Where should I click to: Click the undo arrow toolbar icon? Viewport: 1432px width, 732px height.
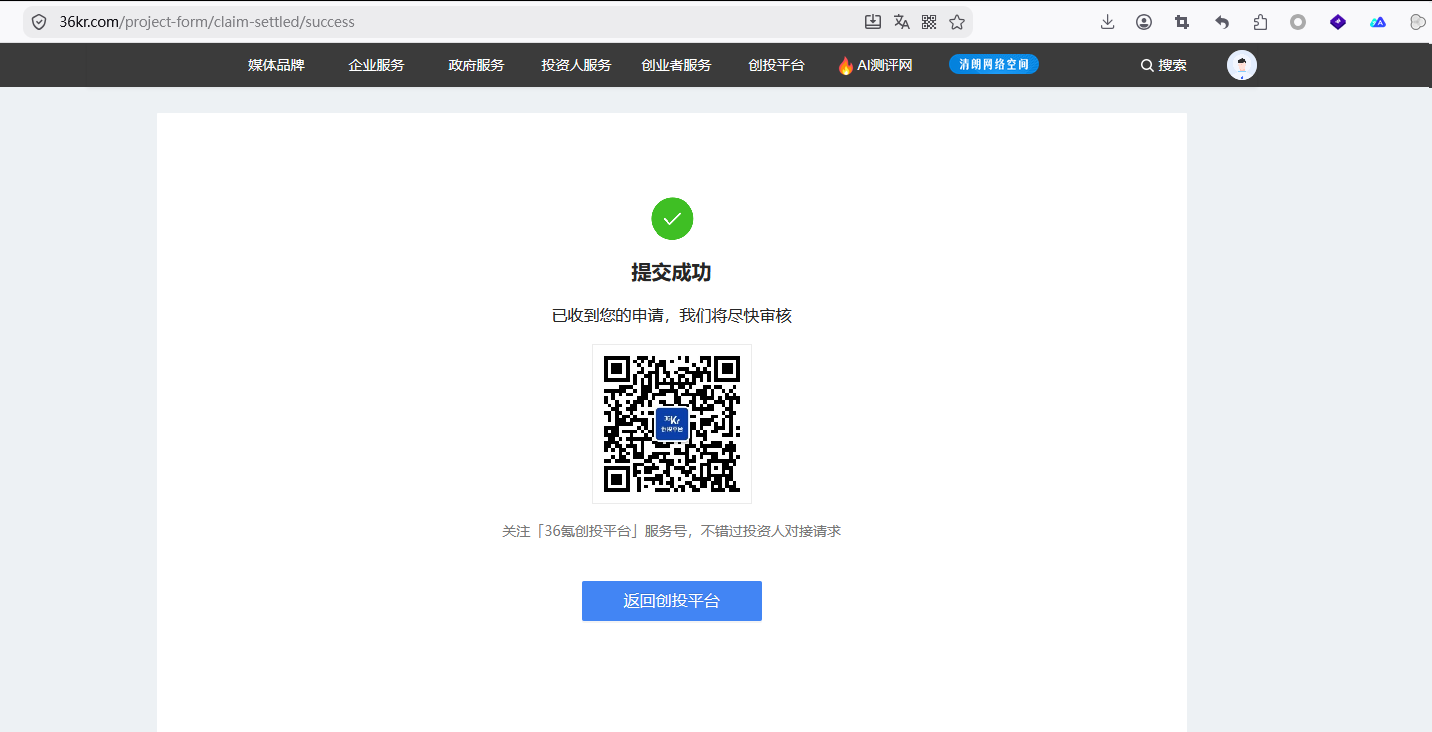pyautogui.click(x=1221, y=22)
